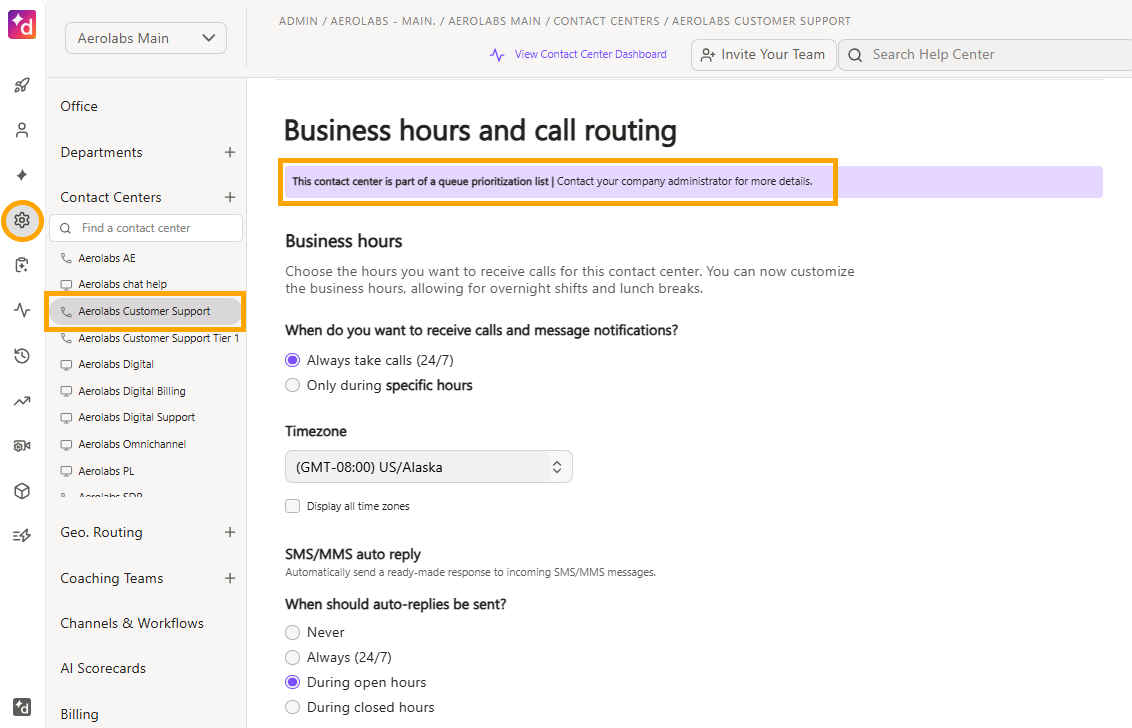
Task: Add a new department with plus icon
Action: [x=230, y=152]
